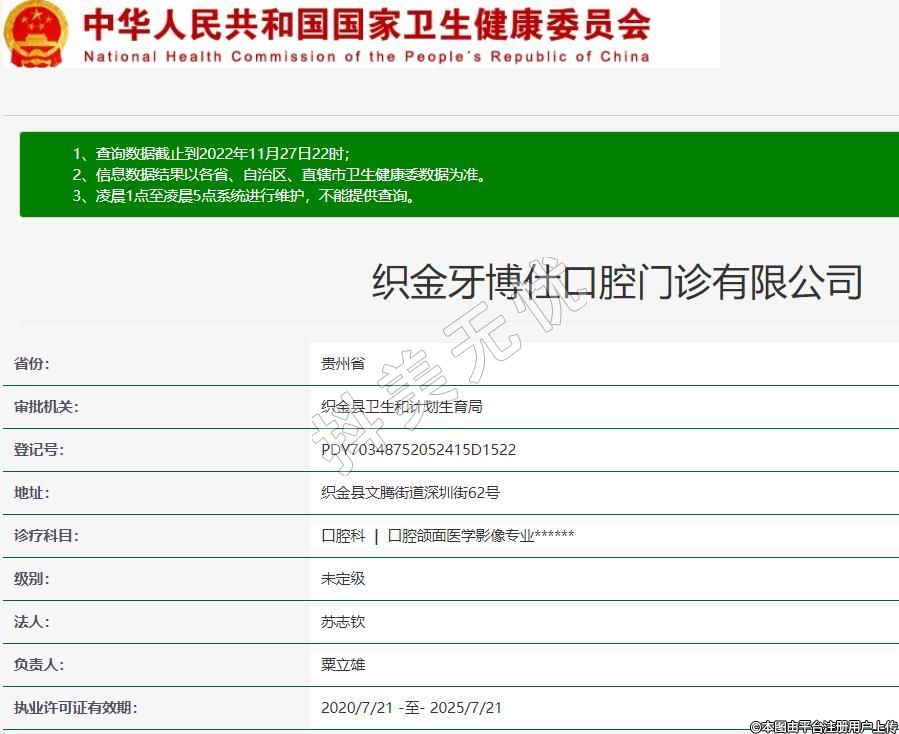
Task: Click the 审批机关 row label
Action: (x=46, y=407)
